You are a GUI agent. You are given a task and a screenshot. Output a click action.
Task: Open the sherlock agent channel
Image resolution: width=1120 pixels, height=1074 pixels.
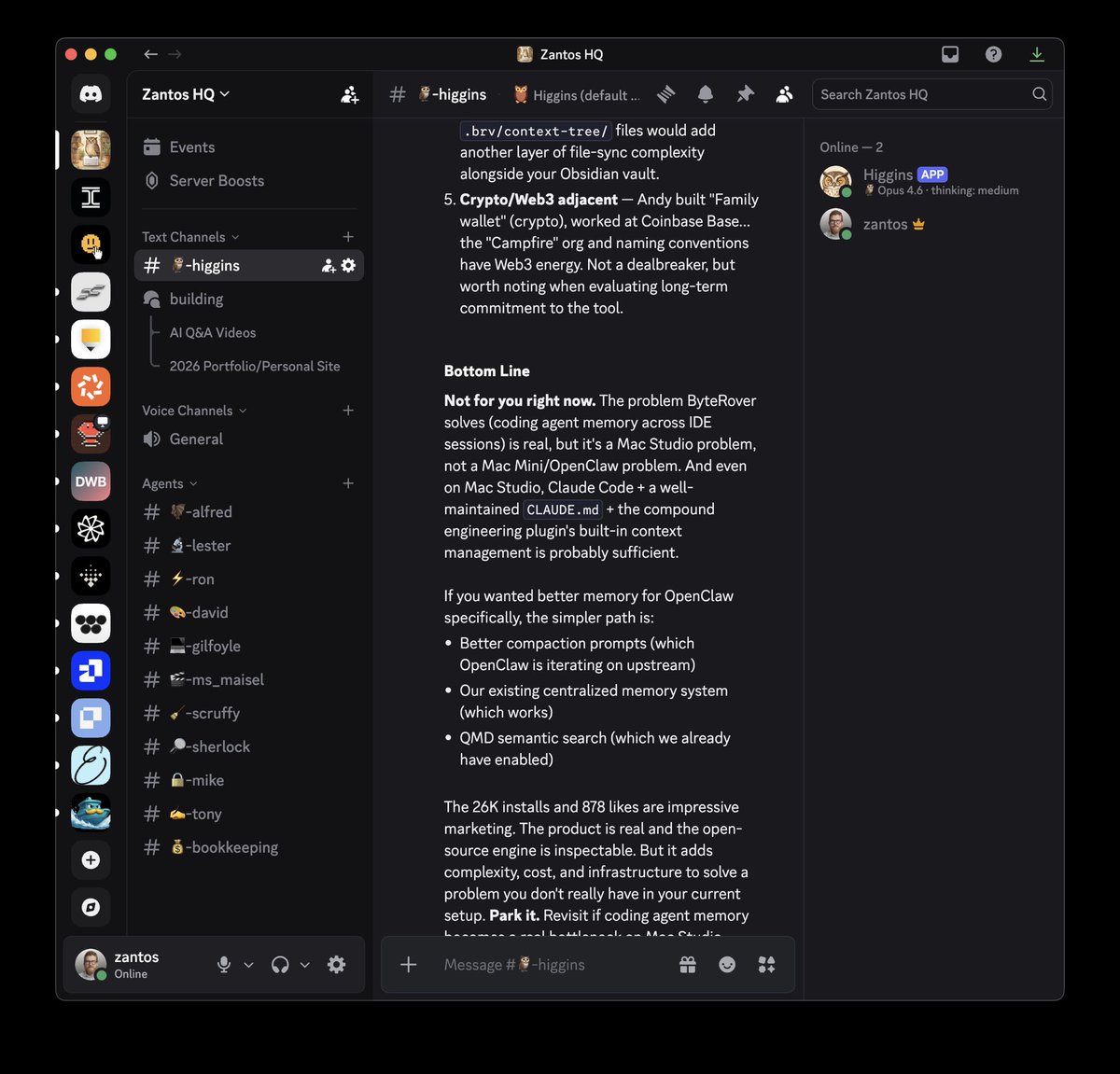[x=249, y=747]
